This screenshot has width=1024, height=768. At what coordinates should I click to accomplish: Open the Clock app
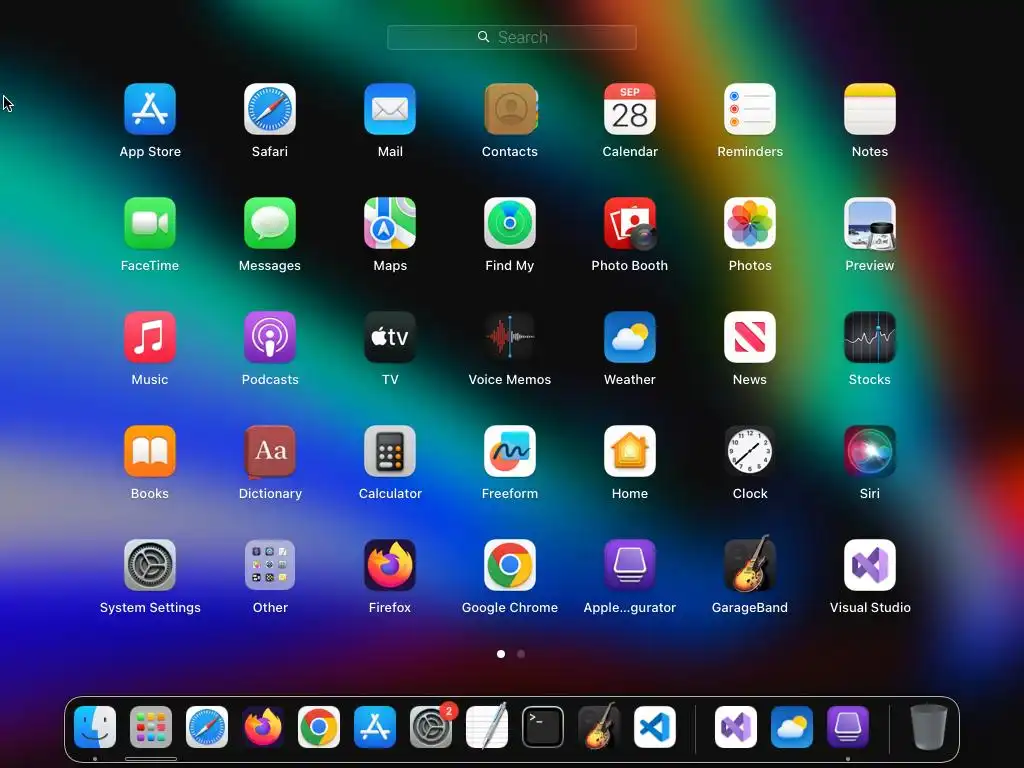pos(750,451)
